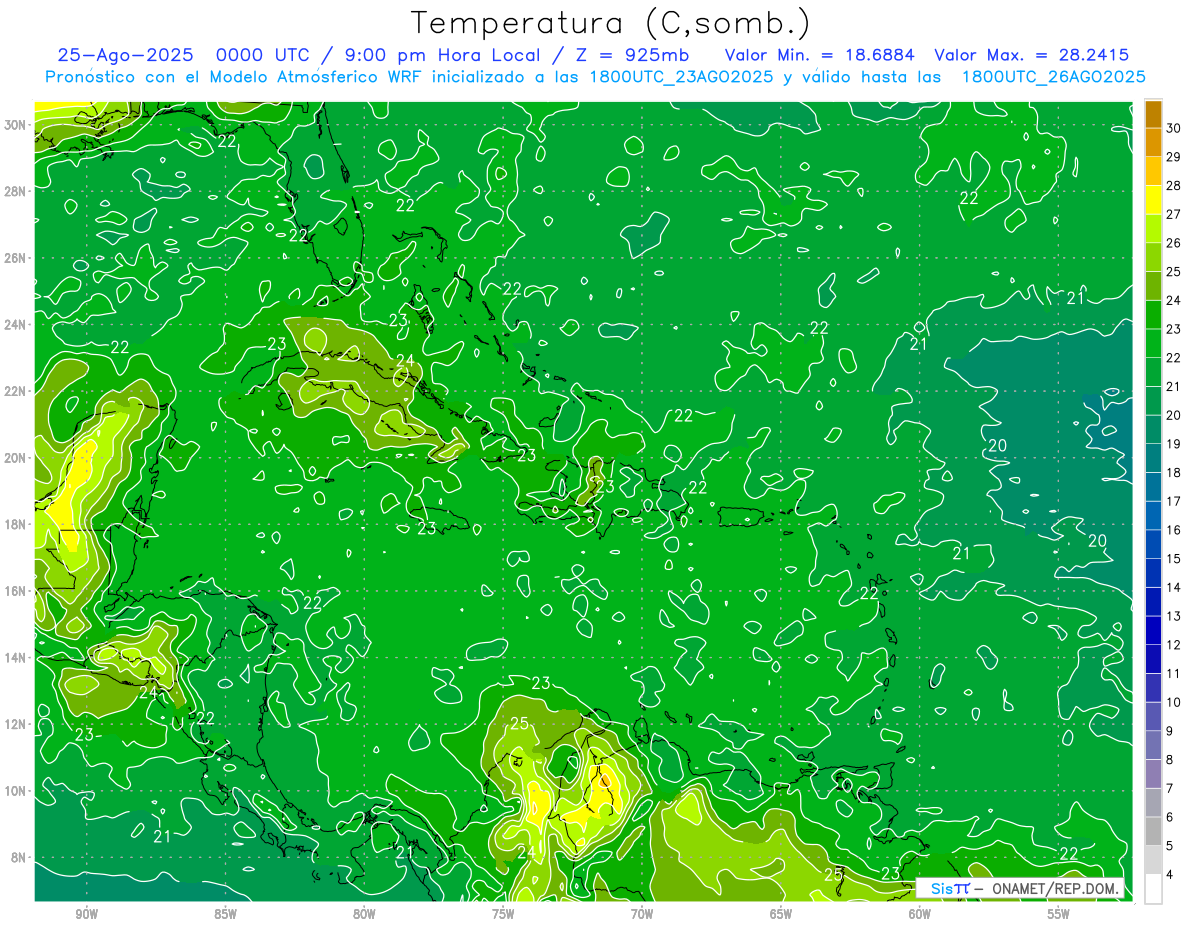Click the '18N' latitude axis label
The height and width of the screenshot is (927, 1200).
15,524
